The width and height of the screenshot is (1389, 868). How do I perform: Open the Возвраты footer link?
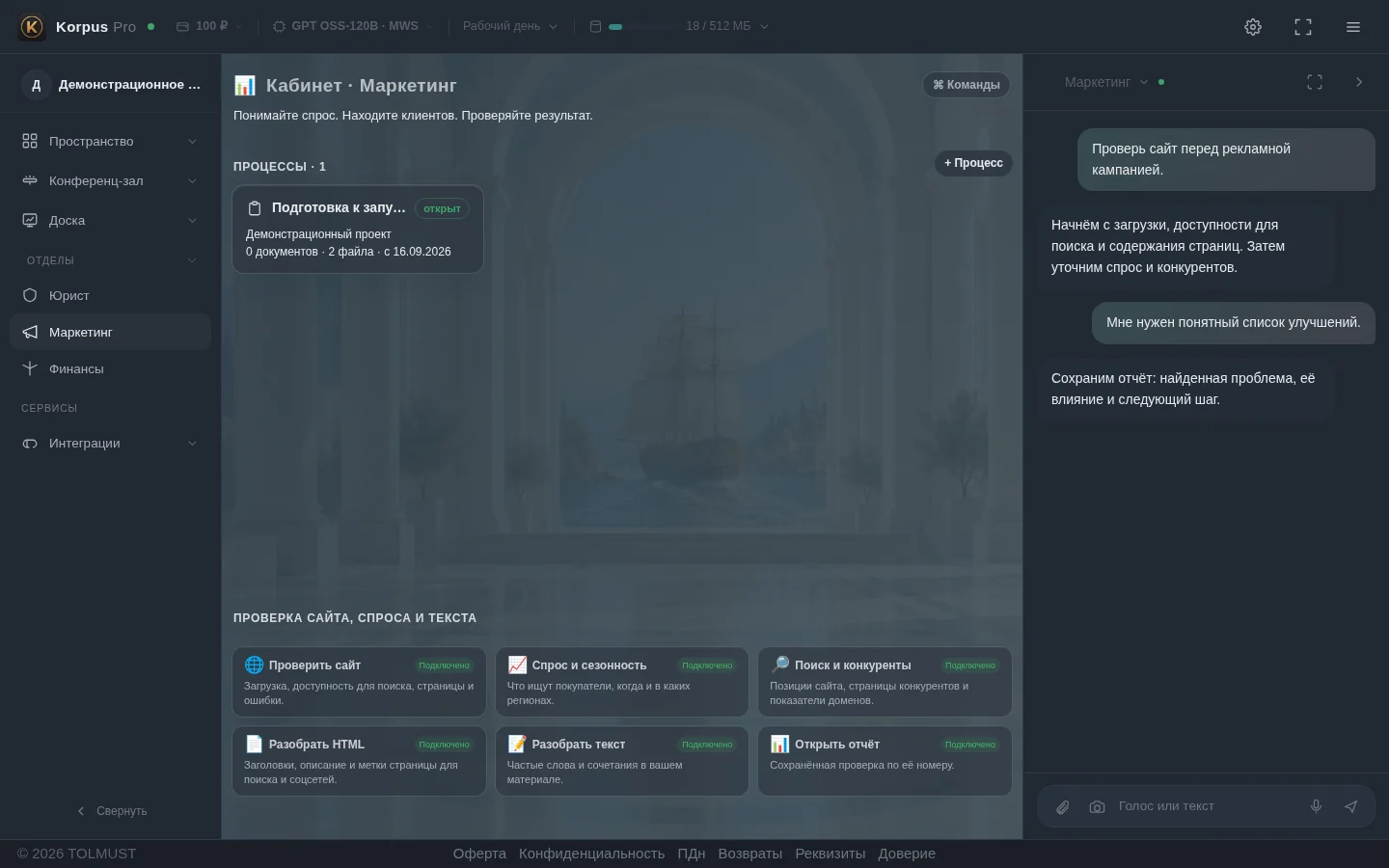pos(750,854)
